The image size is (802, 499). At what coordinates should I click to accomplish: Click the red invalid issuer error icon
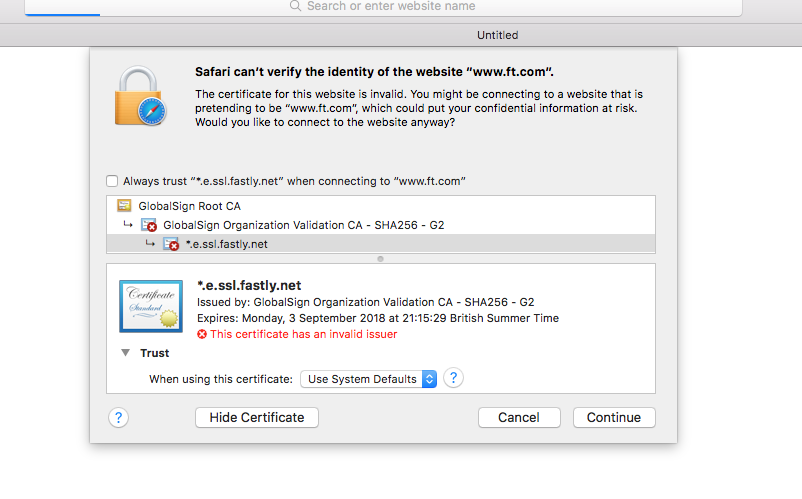coord(202,334)
